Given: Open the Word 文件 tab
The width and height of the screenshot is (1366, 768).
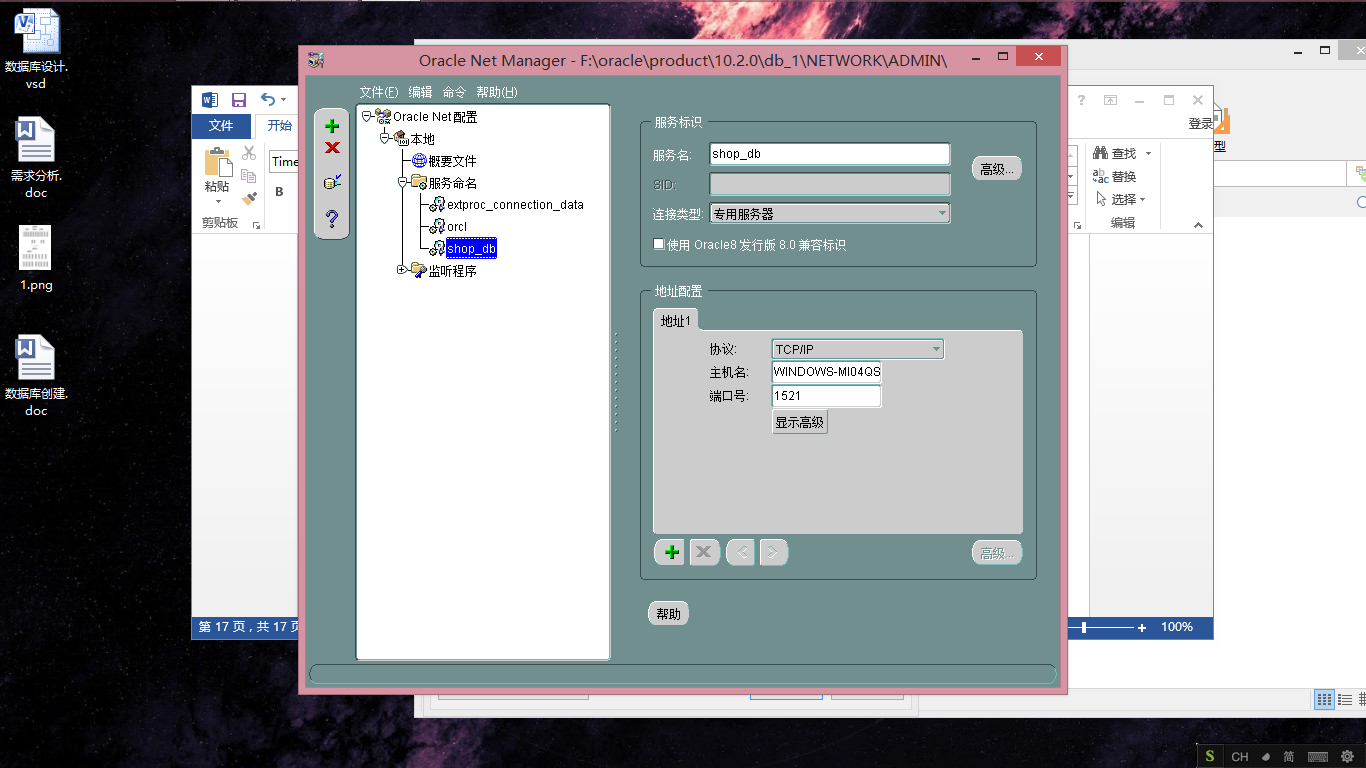Looking at the screenshot, I should 221,126.
